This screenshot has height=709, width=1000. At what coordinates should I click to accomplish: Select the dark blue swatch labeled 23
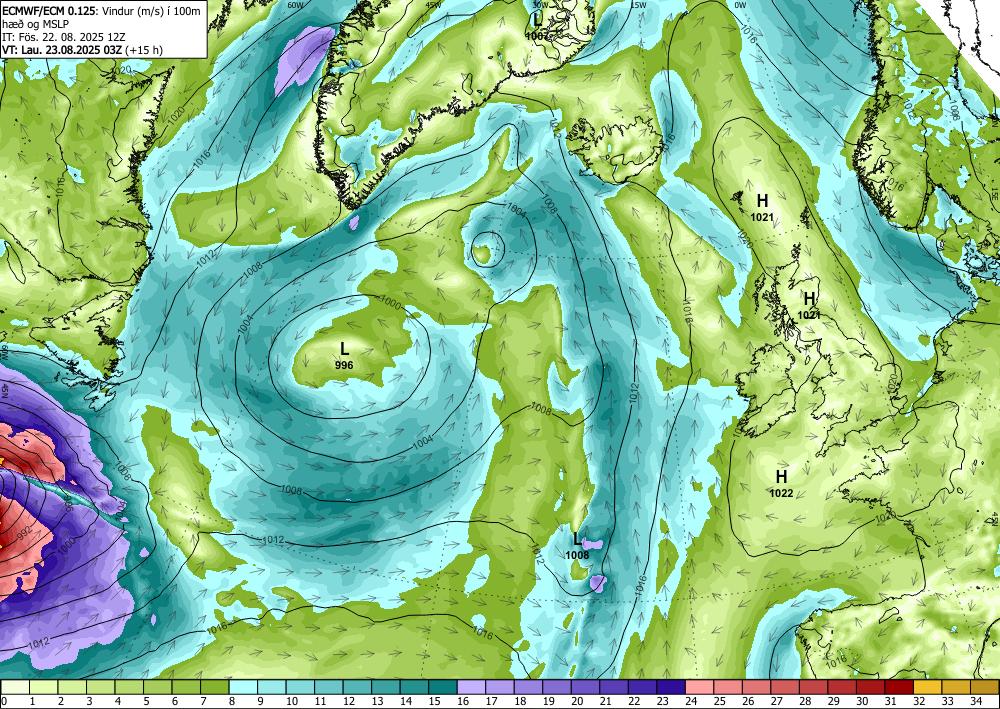point(671,687)
